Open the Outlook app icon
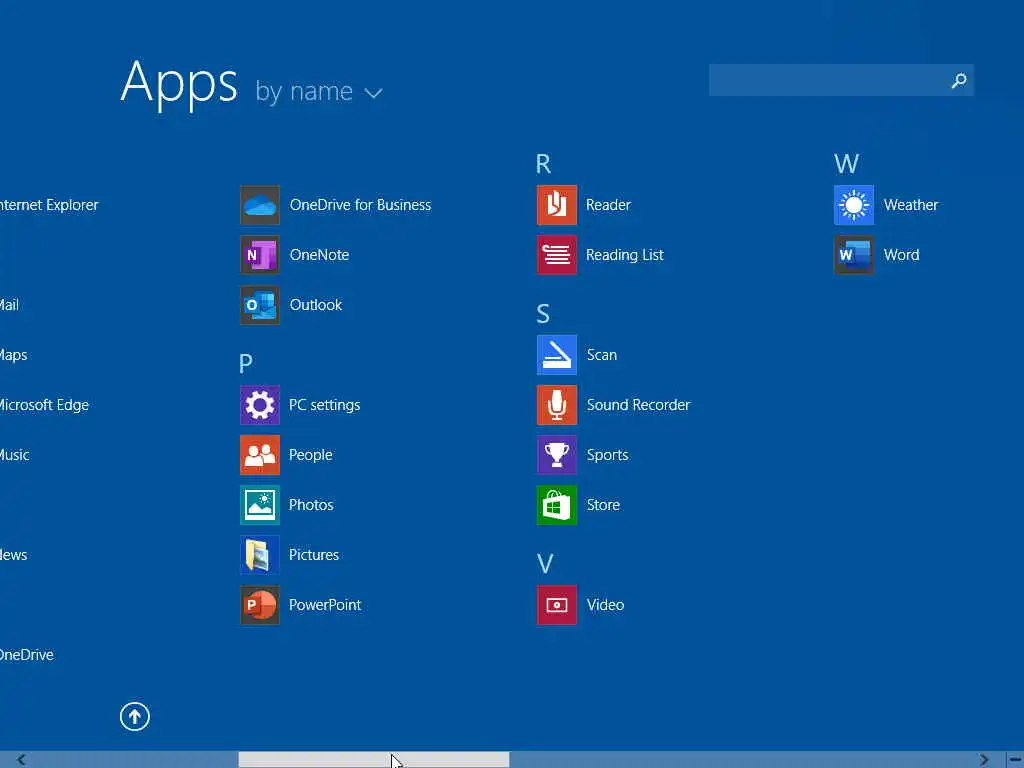Image resolution: width=1024 pixels, height=768 pixels. point(260,305)
